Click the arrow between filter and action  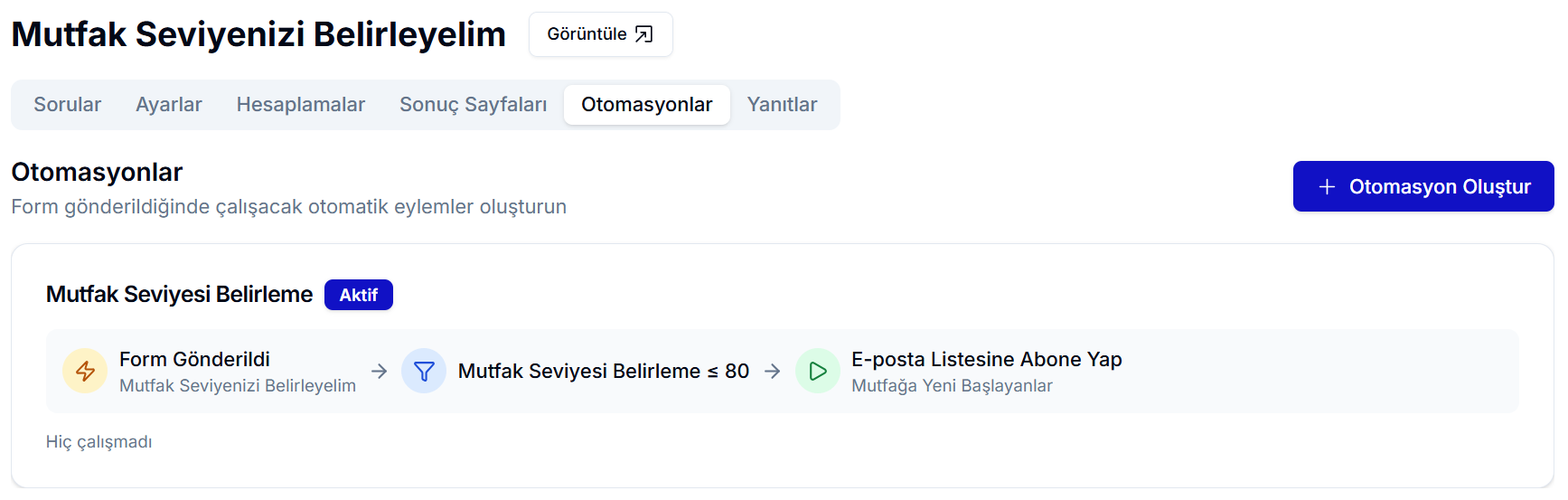click(773, 372)
